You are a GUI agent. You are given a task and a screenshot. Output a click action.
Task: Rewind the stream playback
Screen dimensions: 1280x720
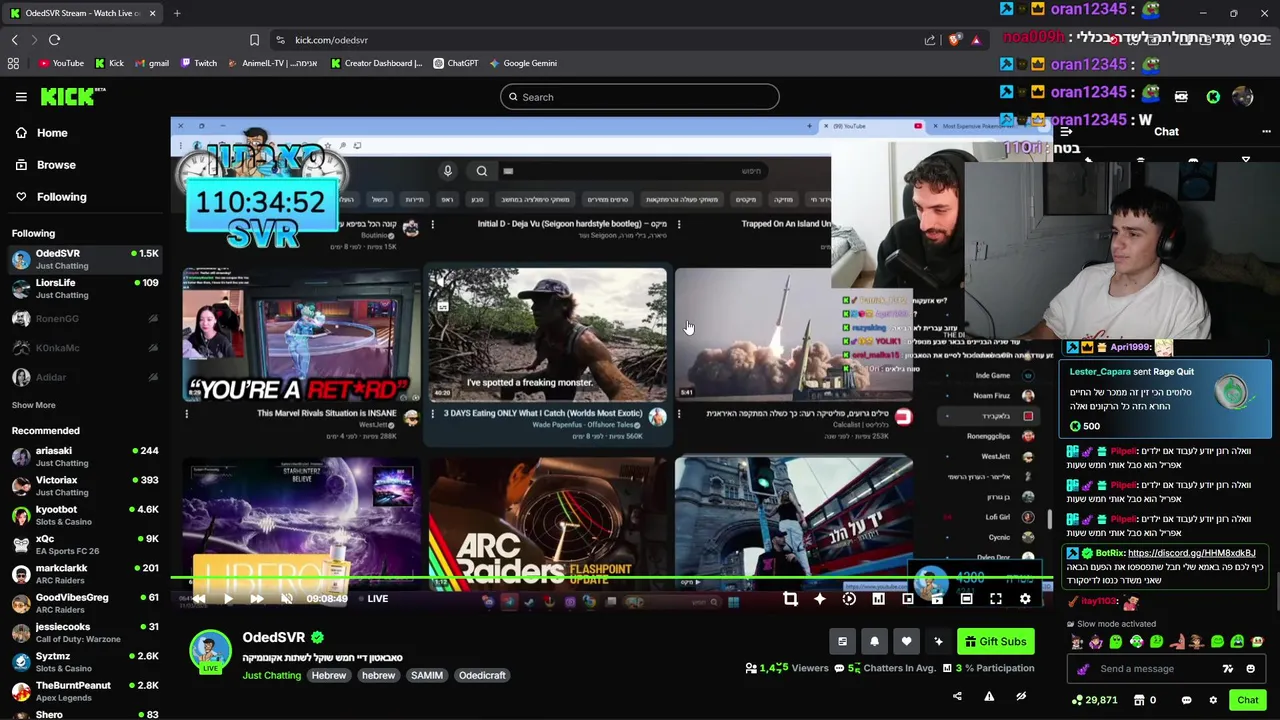pyautogui.click(x=199, y=599)
